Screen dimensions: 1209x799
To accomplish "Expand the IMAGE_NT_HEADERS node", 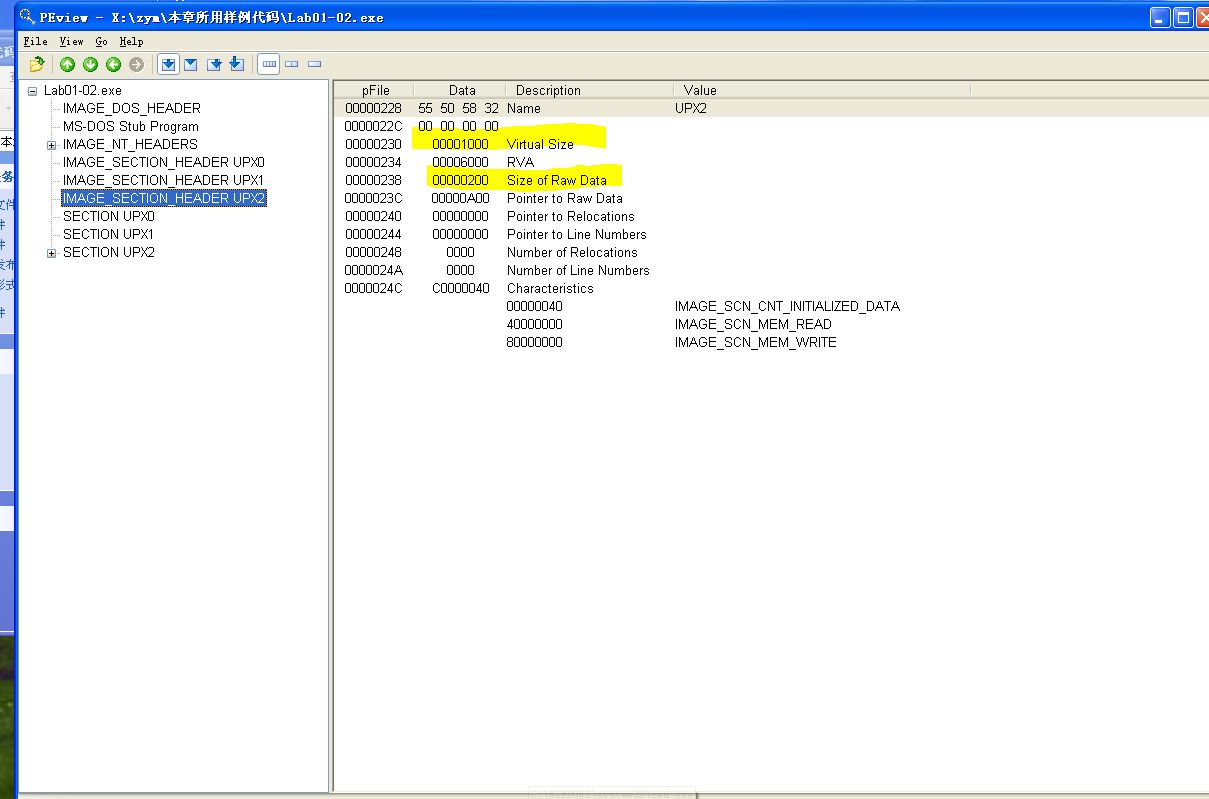I will (52, 145).
